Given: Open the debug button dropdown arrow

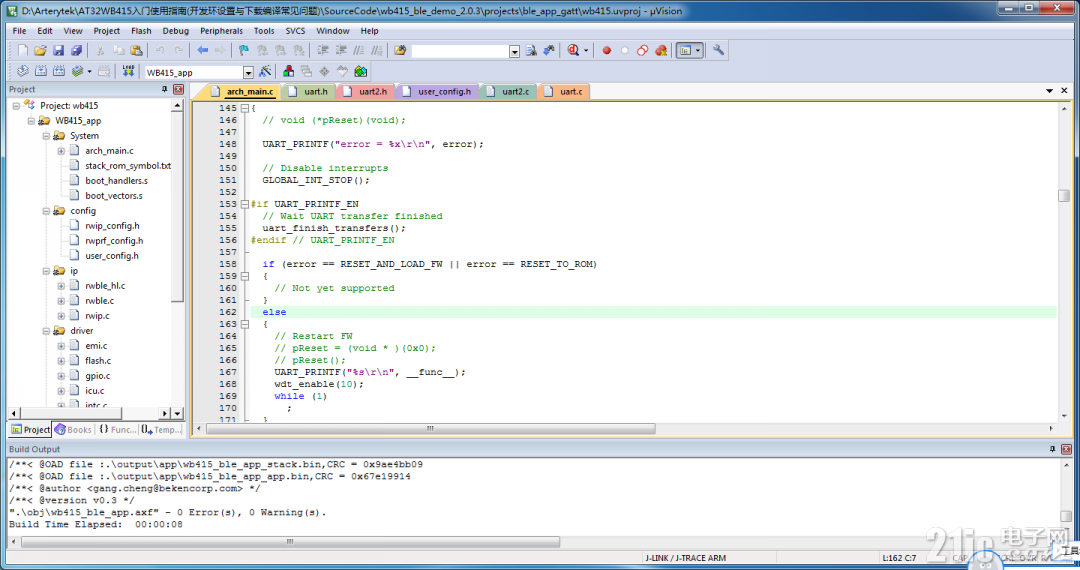Looking at the screenshot, I should point(586,50).
